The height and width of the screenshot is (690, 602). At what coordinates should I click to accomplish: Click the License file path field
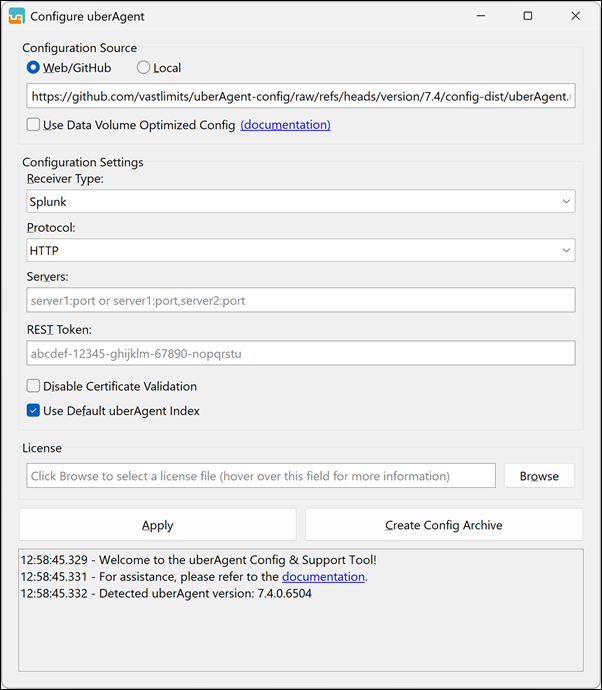click(x=260, y=476)
